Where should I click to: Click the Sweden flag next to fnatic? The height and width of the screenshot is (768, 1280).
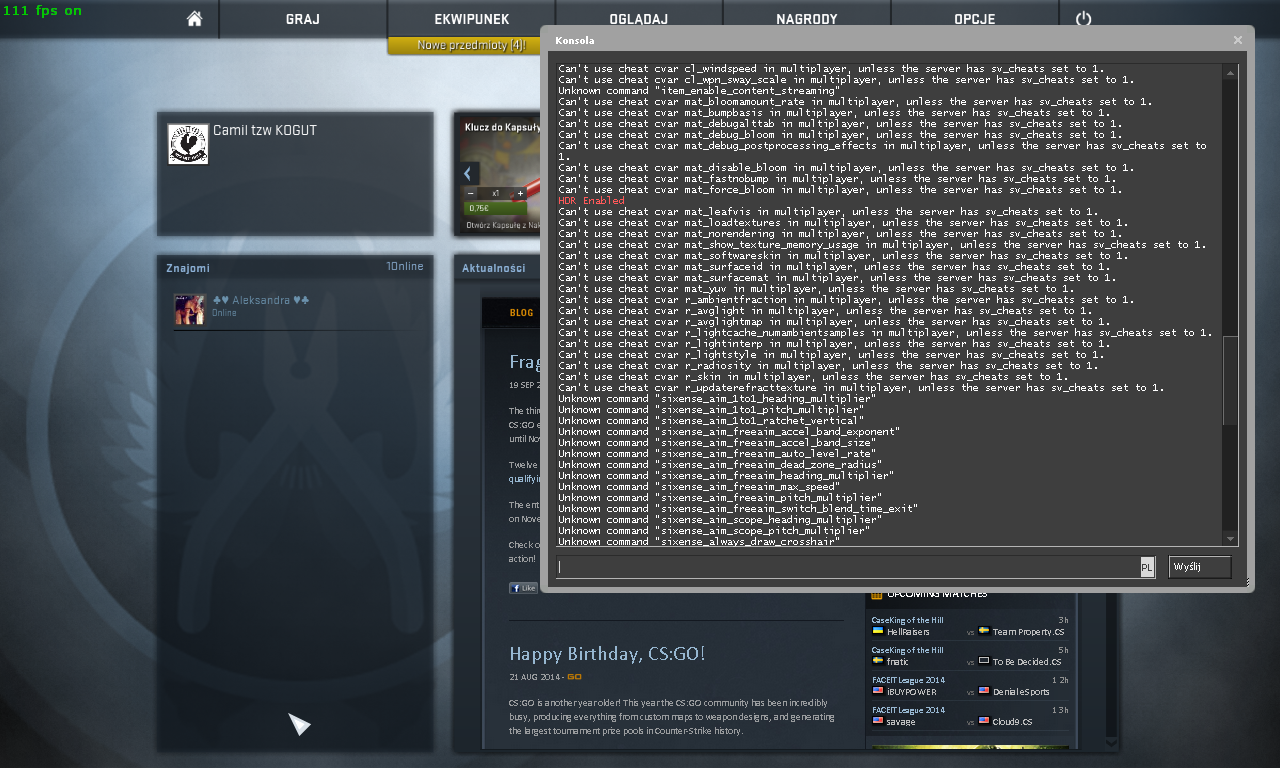coord(877,661)
